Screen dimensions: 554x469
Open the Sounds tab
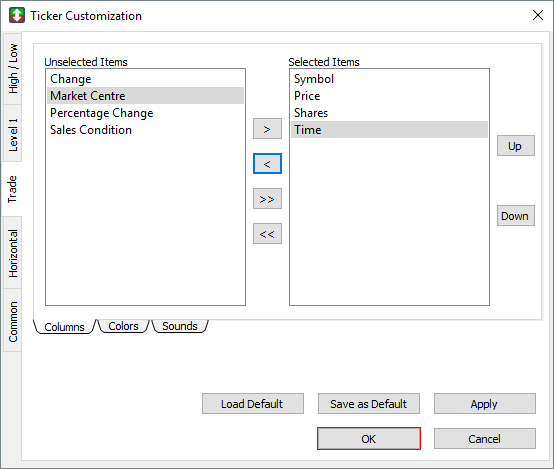(x=180, y=326)
